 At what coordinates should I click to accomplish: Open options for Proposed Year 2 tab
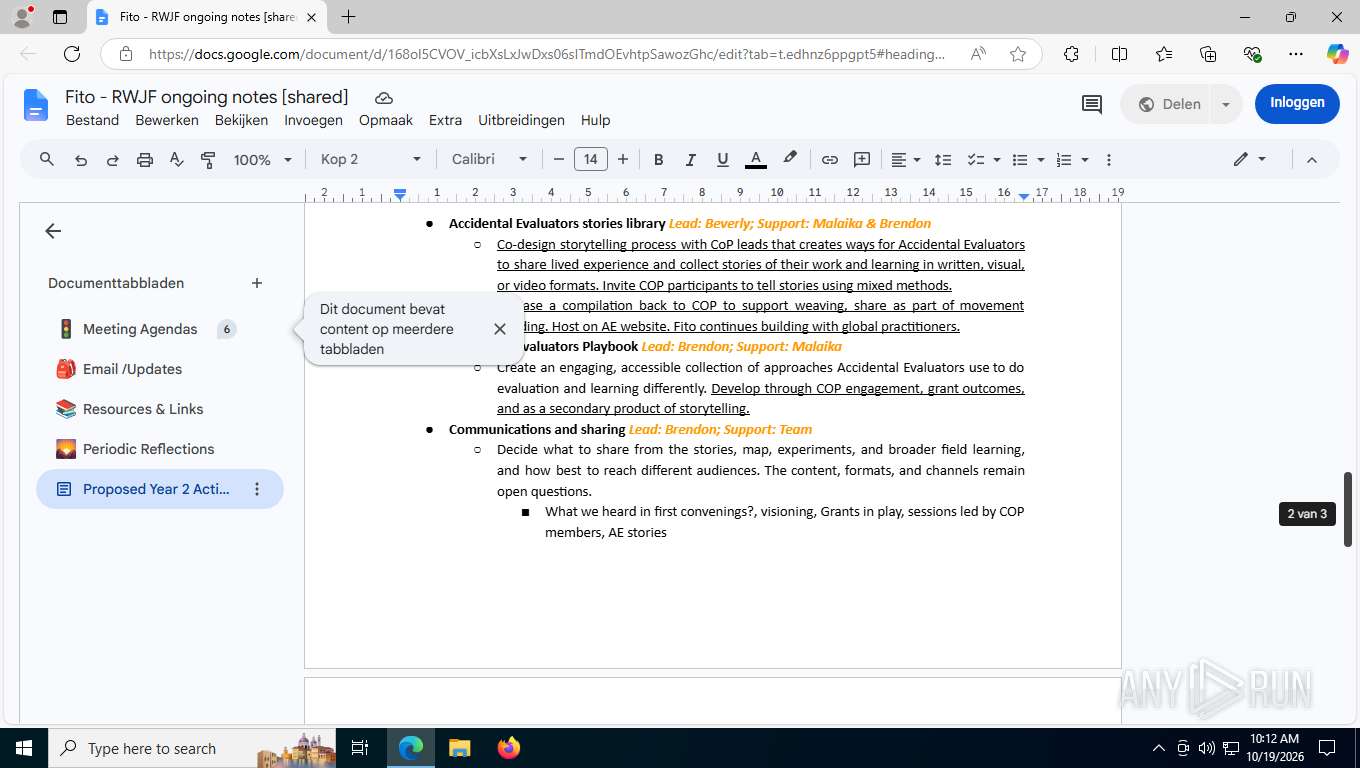point(257,489)
